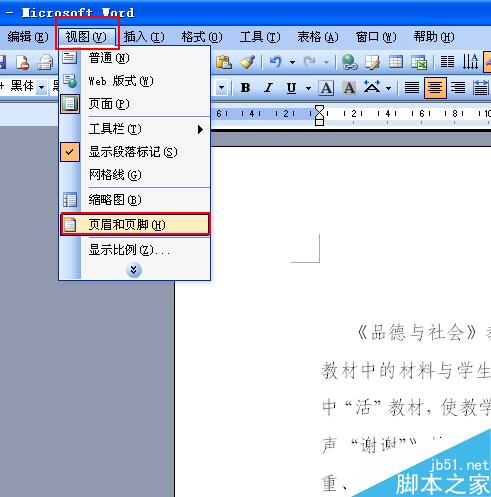Open the 视图(V) View menu
The image size is (491, 497).
point(86,37)
